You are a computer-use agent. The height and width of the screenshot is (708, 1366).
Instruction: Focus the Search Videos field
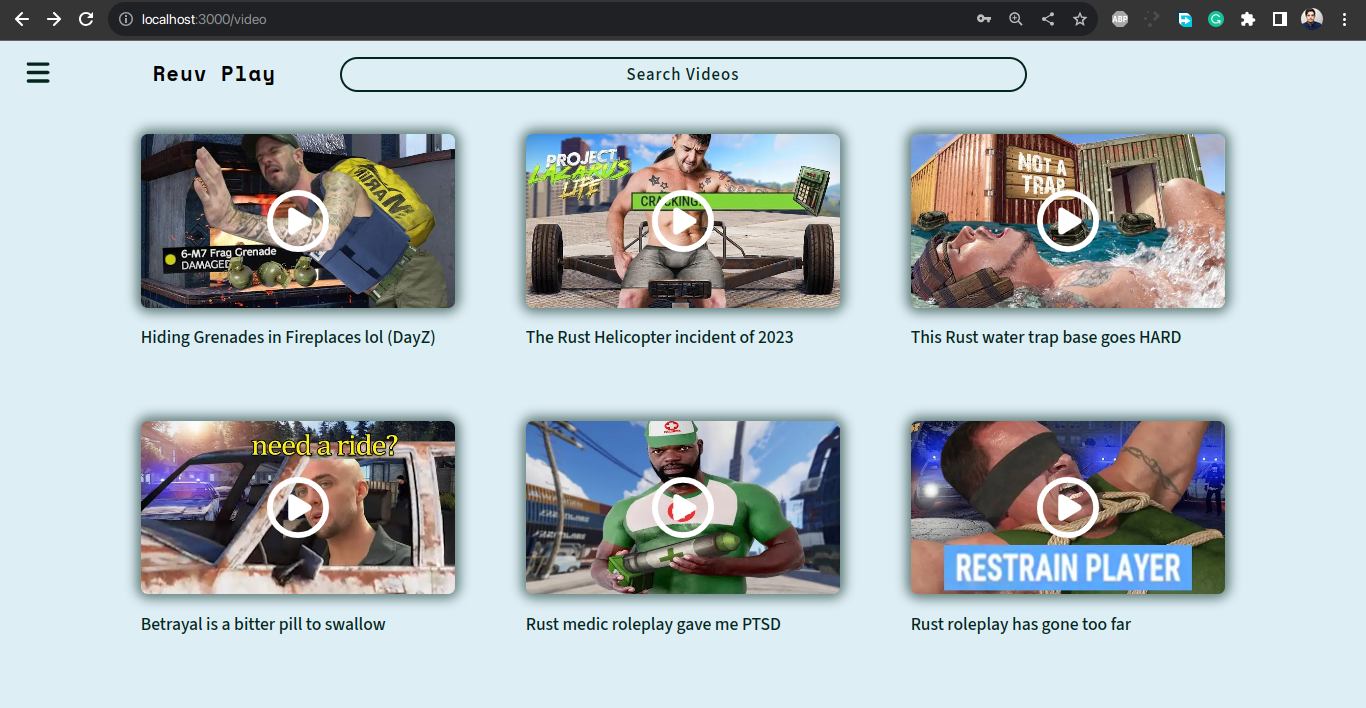[x=683, y=74]
